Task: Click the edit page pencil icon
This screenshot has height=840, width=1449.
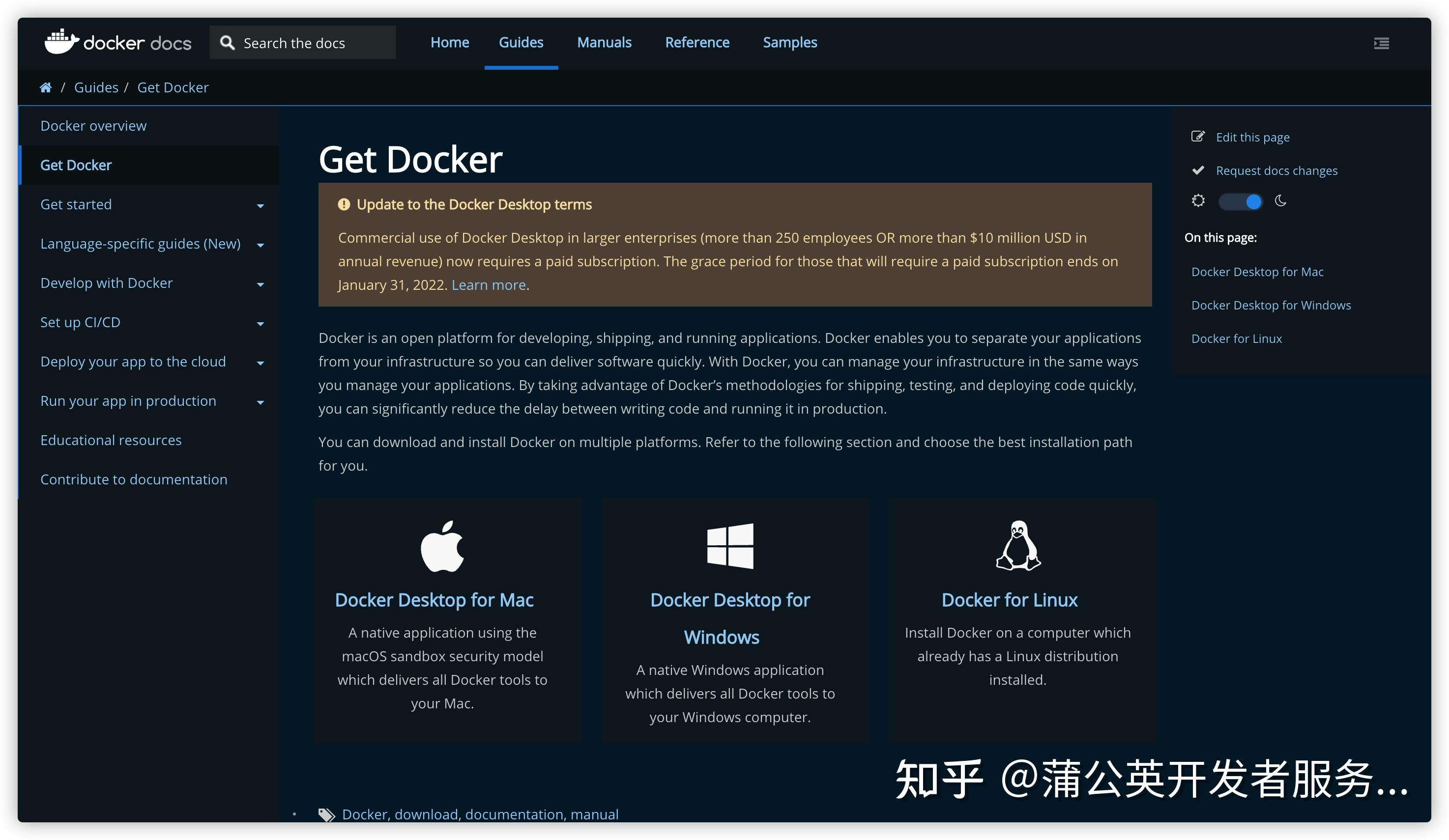Action: [x=1198, y=137]
